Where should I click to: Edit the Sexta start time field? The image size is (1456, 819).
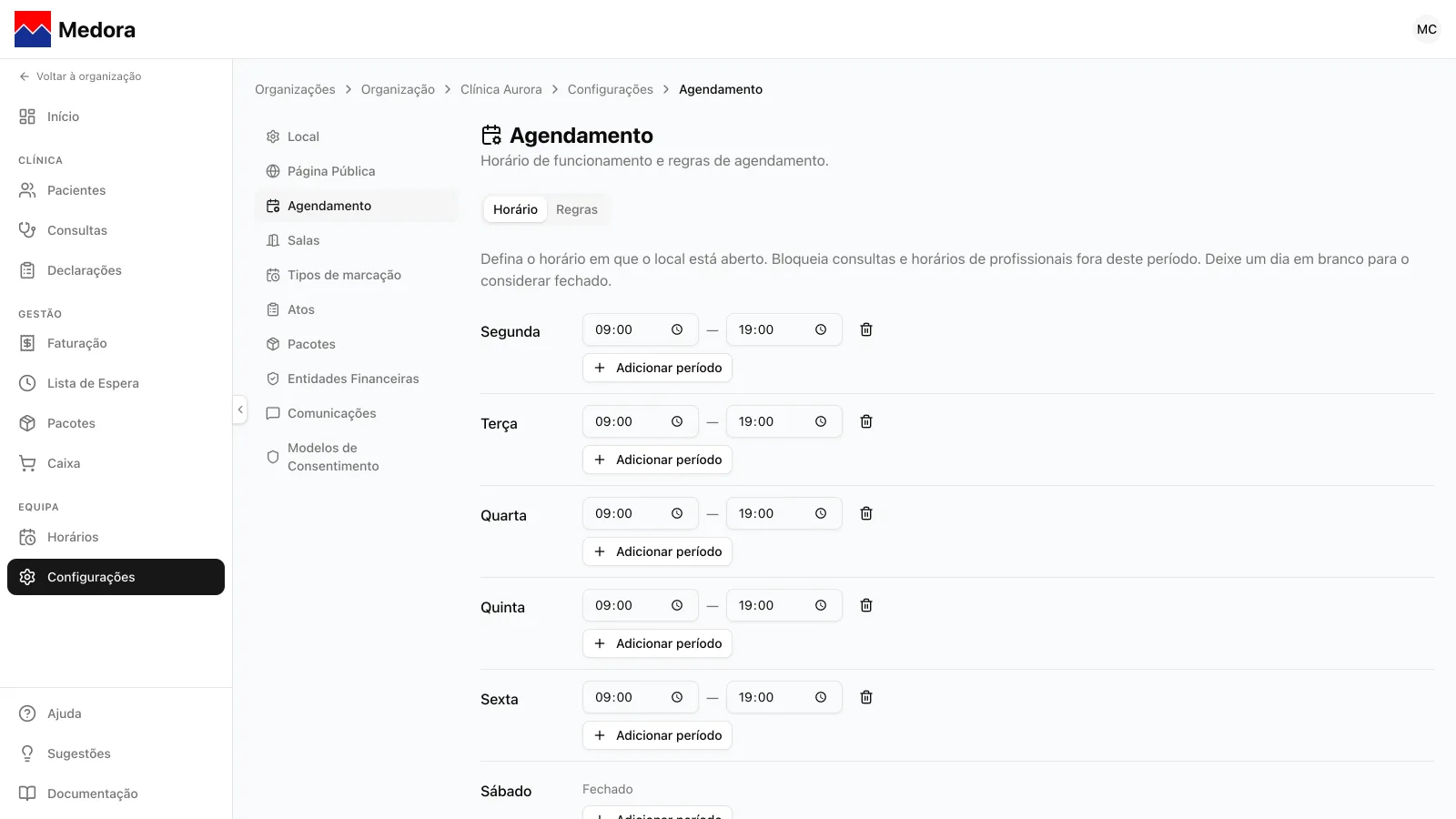pos(641,697)
